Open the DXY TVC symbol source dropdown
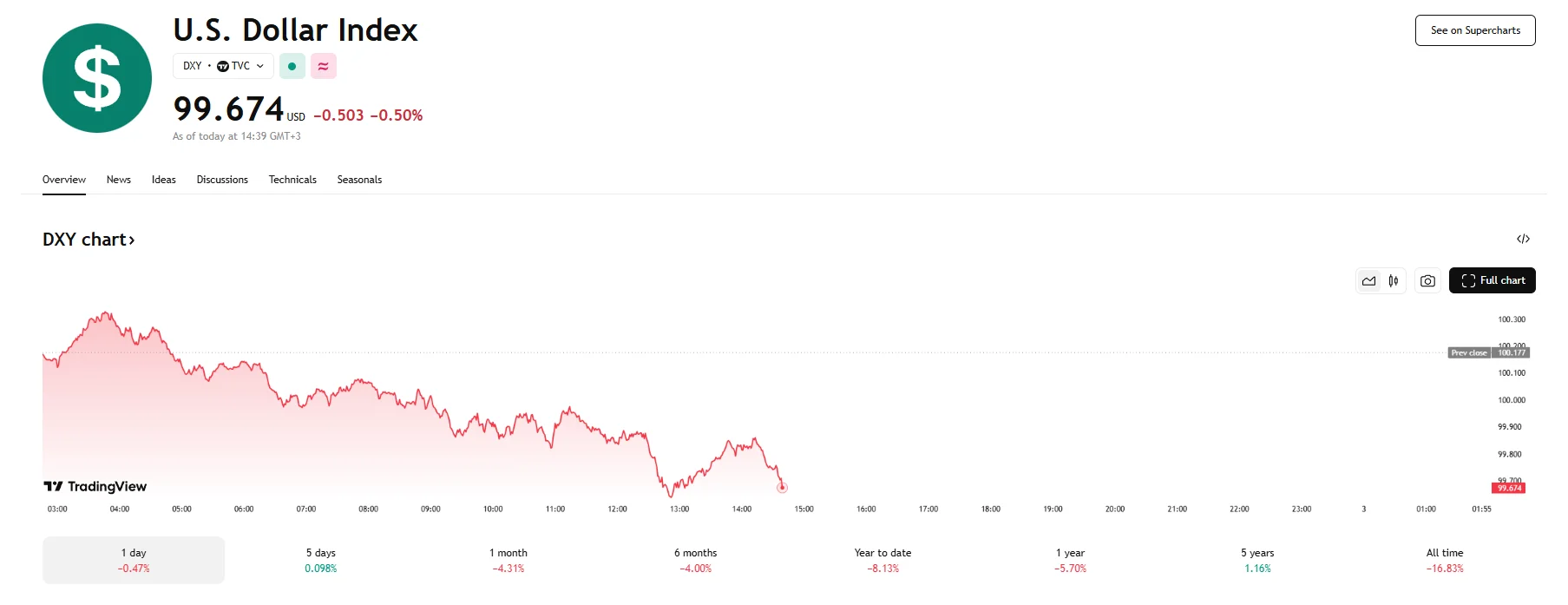This screenshot has height=605, width=1568. pos(223,66)
